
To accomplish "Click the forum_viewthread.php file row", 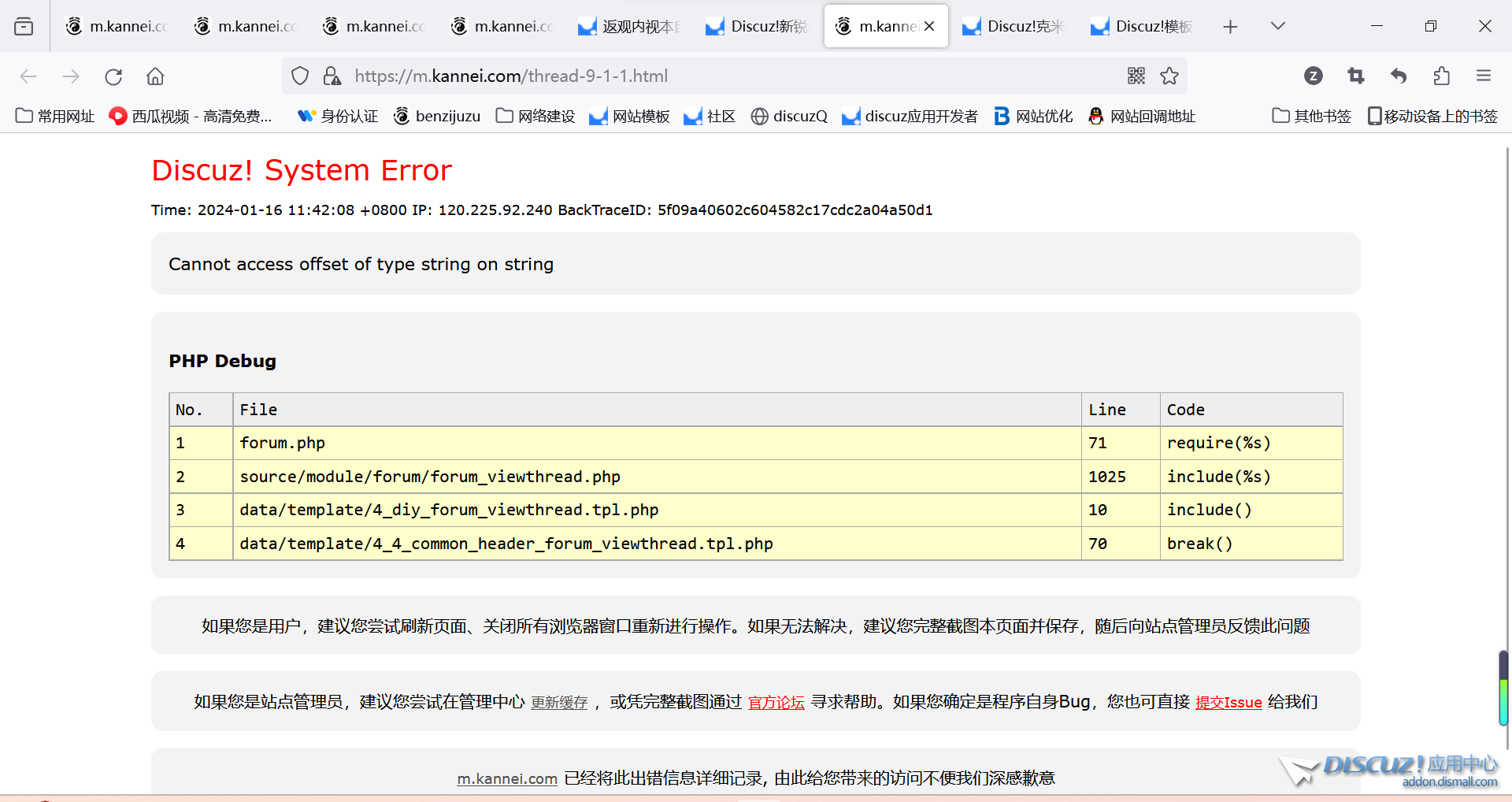I will pos(756,477).
